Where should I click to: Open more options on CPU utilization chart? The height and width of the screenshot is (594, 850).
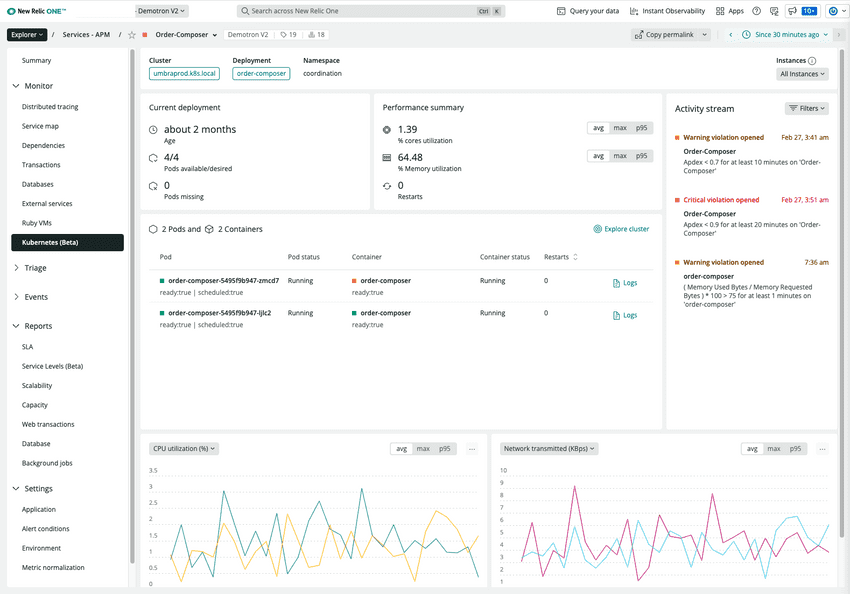click(472, 449)
